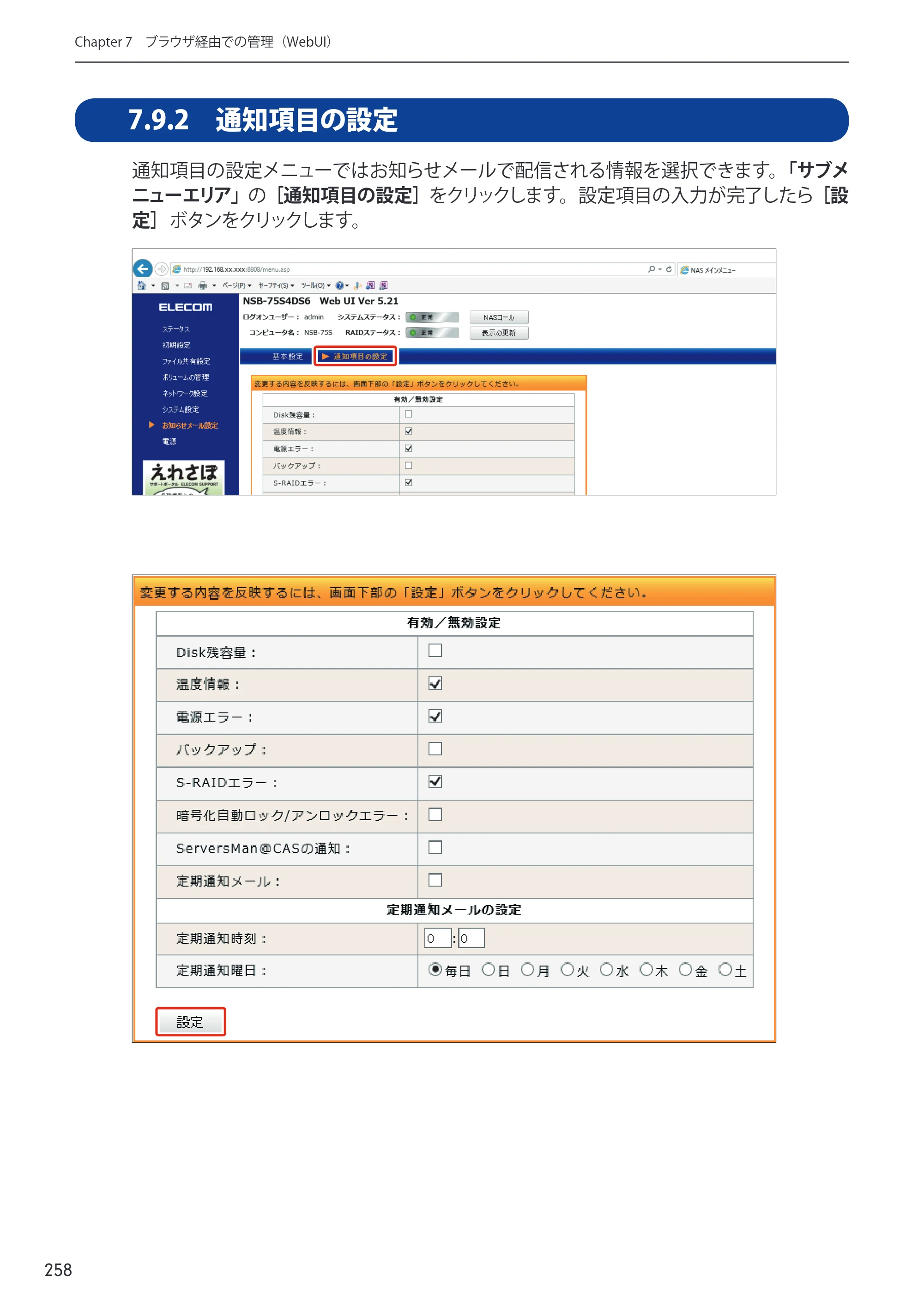The image size is (924, 1307).
Task: Select the 毎日 radio button
Action: click(x=435, y=969)
